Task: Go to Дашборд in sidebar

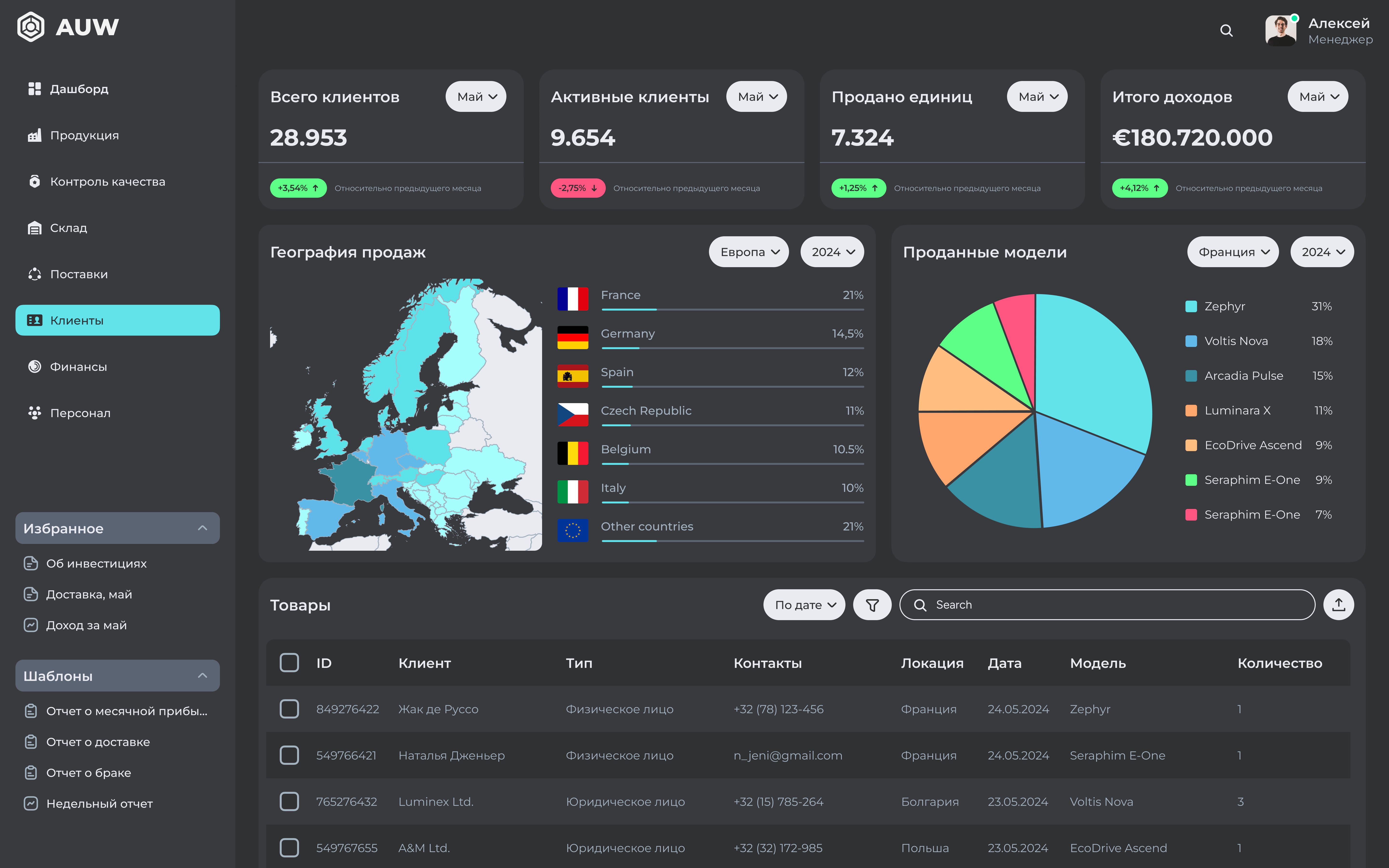Action: [x=79, y=89]
